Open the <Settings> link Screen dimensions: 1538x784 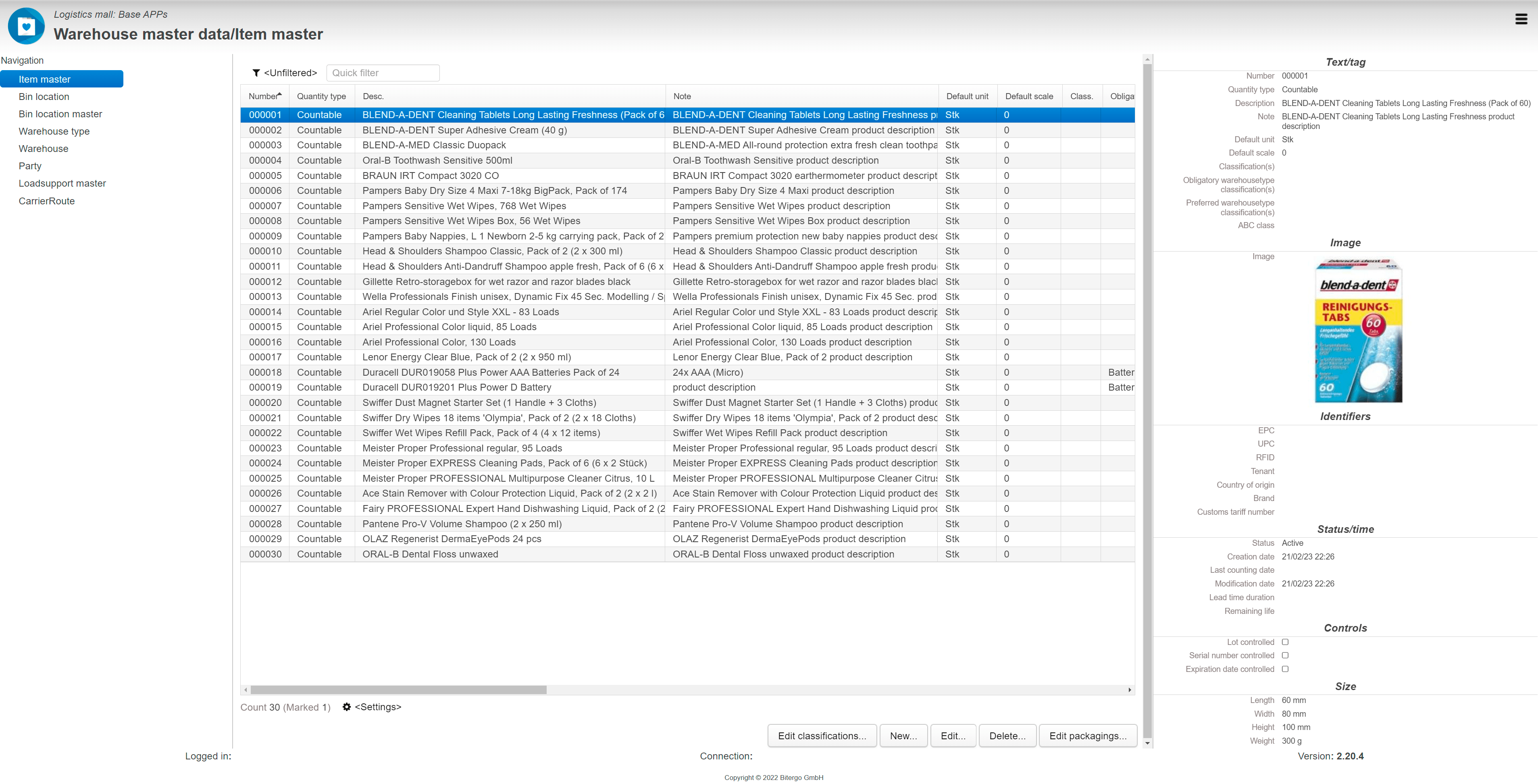click(378, 707)
